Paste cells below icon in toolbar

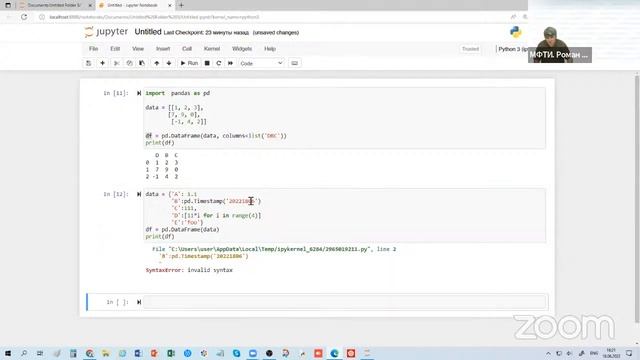point(142,63)
